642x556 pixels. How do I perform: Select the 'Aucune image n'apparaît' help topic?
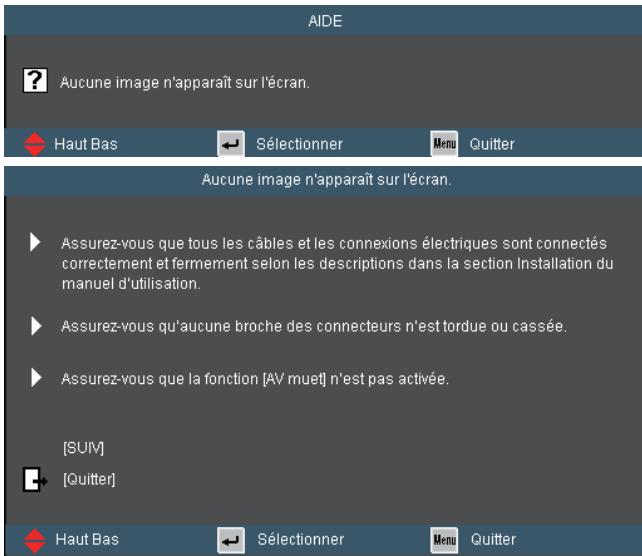(x=185, y=83)
